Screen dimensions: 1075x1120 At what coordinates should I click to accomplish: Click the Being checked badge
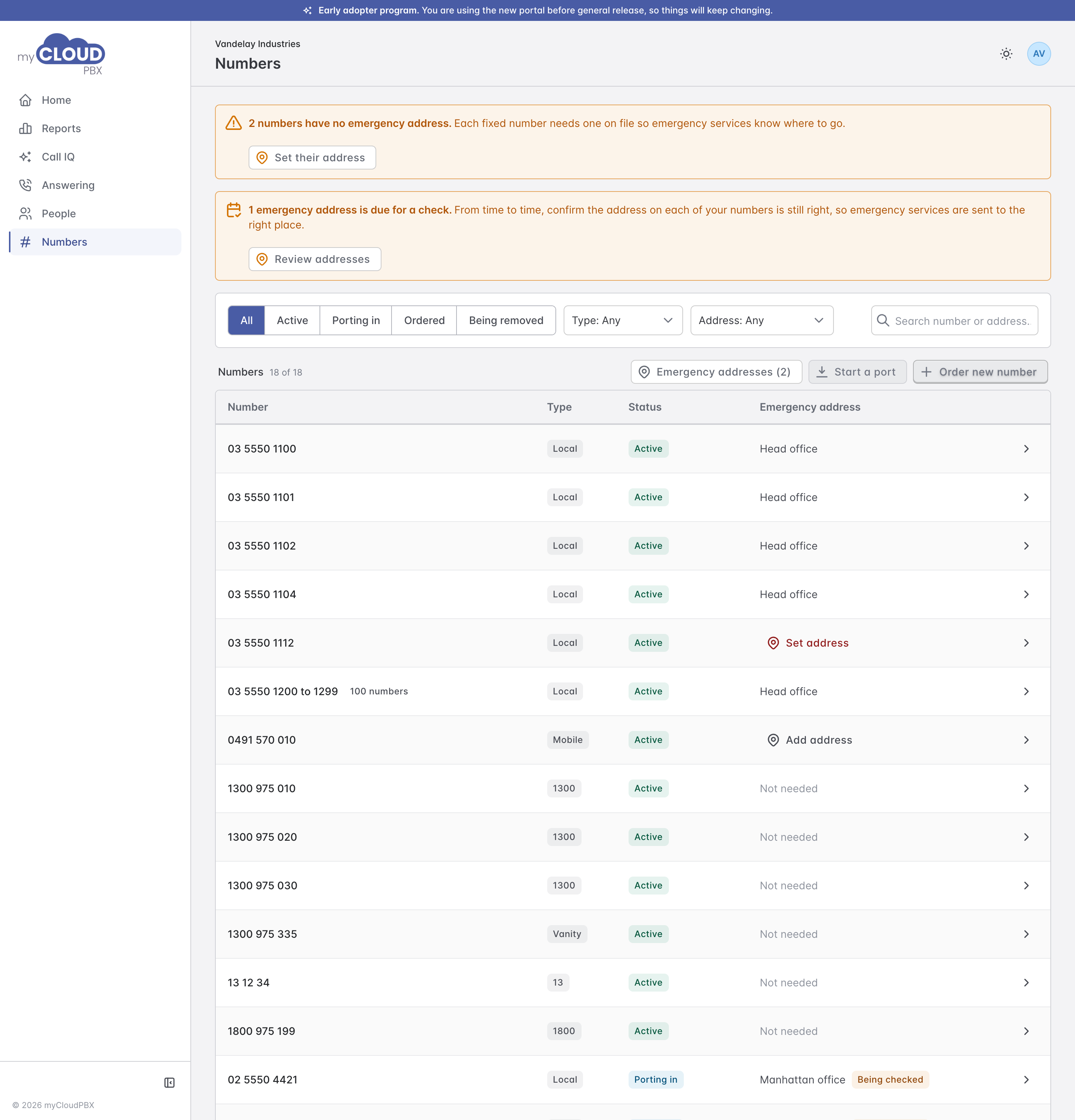(890, 1079)
